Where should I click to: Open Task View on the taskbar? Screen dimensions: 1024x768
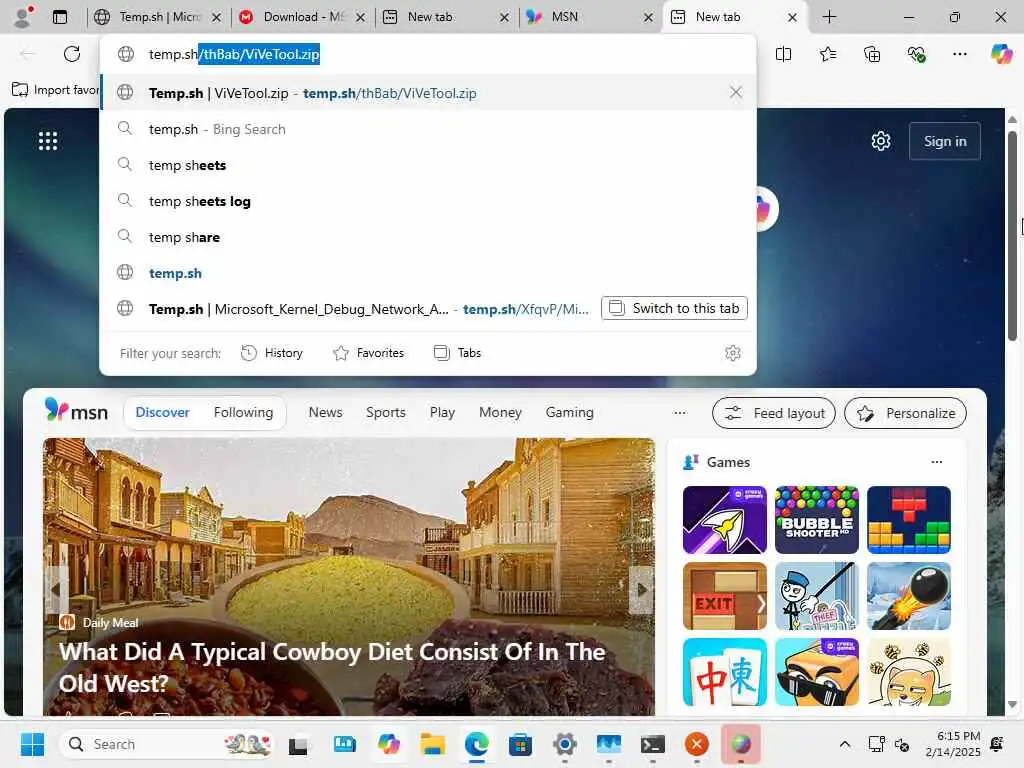click(299, 744)
